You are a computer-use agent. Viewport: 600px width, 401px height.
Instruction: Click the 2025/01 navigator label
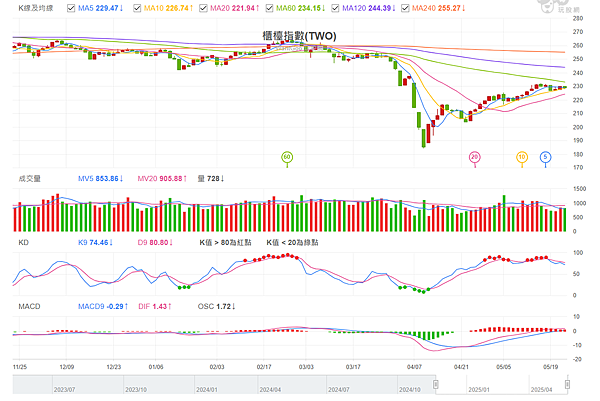point(479,390)
